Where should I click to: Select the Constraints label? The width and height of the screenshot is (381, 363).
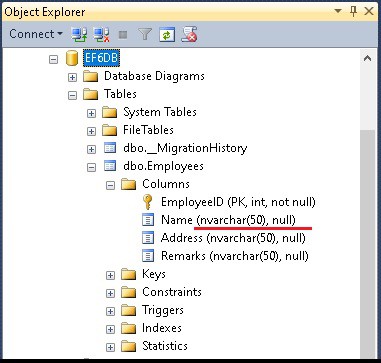tap(172, 292)
